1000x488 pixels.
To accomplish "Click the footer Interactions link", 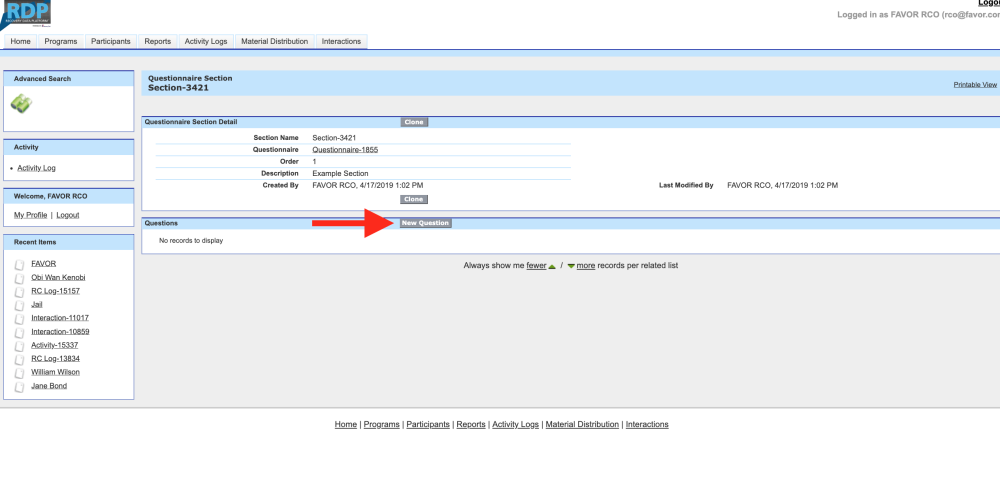I will [x=647, y=425].
